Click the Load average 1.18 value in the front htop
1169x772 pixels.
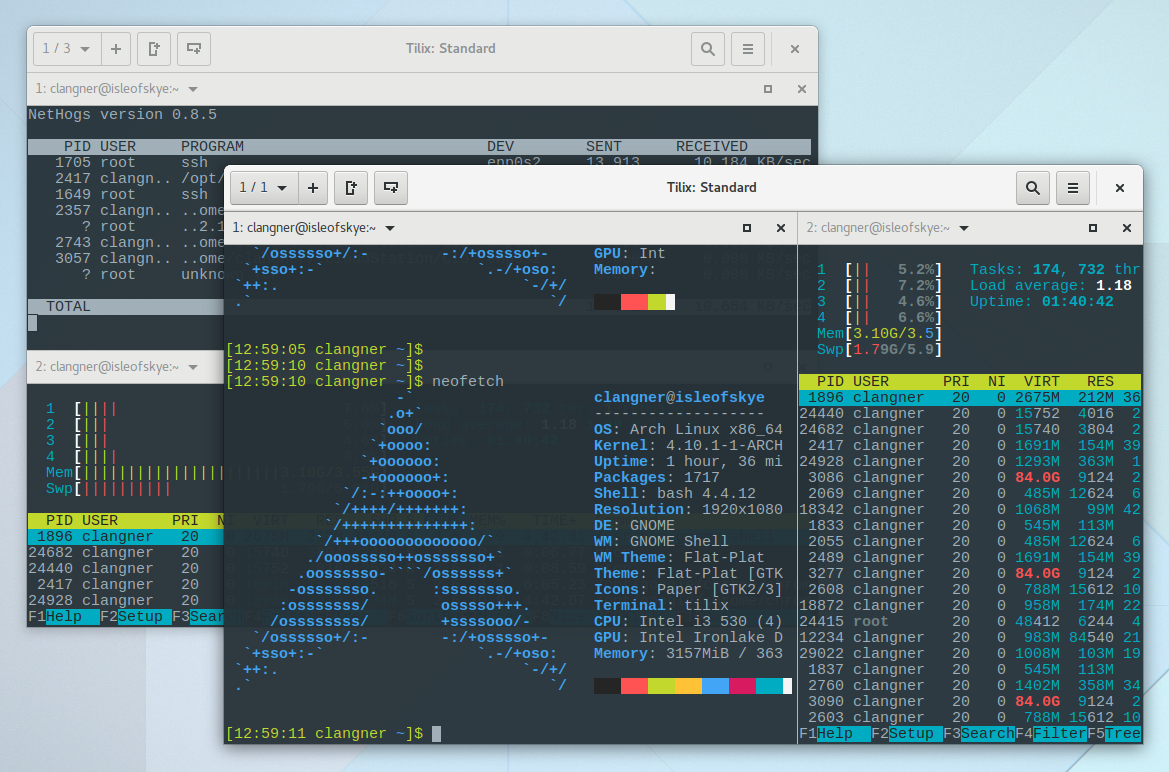pos(1113,286)
